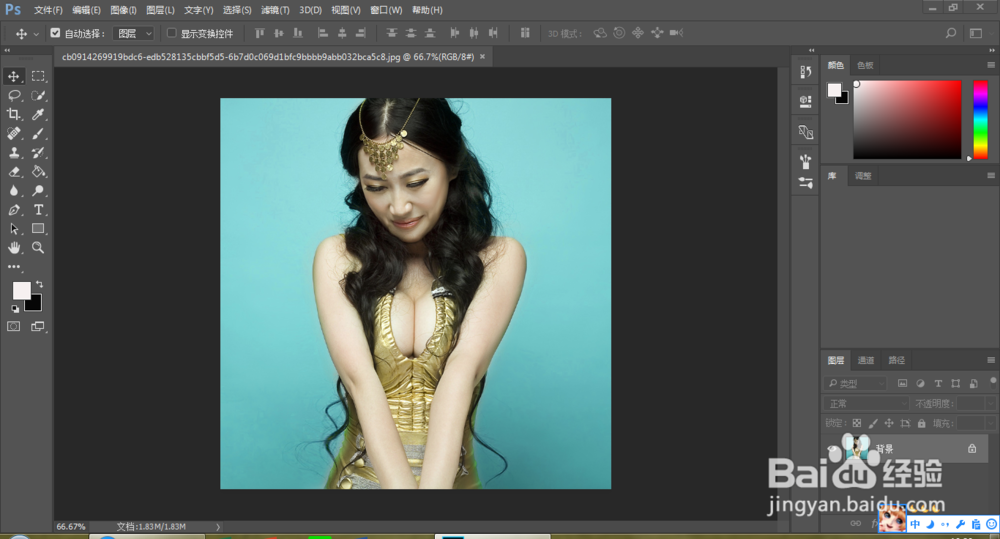Switch to the 调整 Adjustments tab

coord(863,176)
